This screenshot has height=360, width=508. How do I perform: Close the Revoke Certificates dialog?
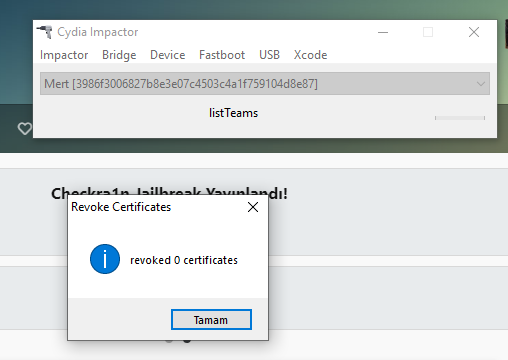pos(253,207)
